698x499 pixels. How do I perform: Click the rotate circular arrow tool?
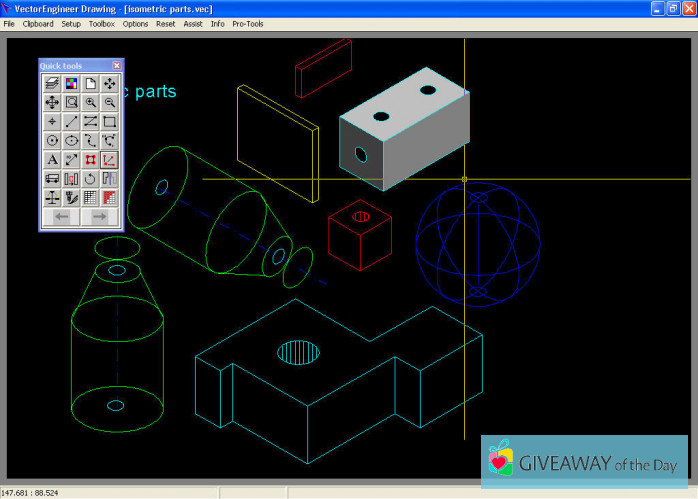(90, 178)
